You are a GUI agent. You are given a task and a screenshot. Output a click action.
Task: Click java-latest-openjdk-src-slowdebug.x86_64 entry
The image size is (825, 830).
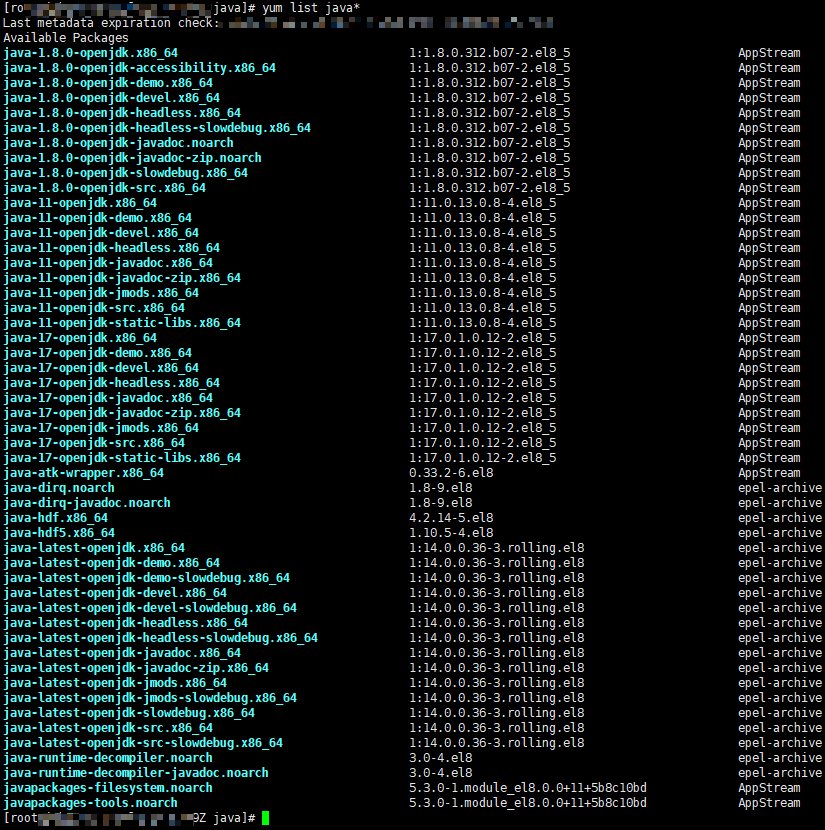[143, 743]
